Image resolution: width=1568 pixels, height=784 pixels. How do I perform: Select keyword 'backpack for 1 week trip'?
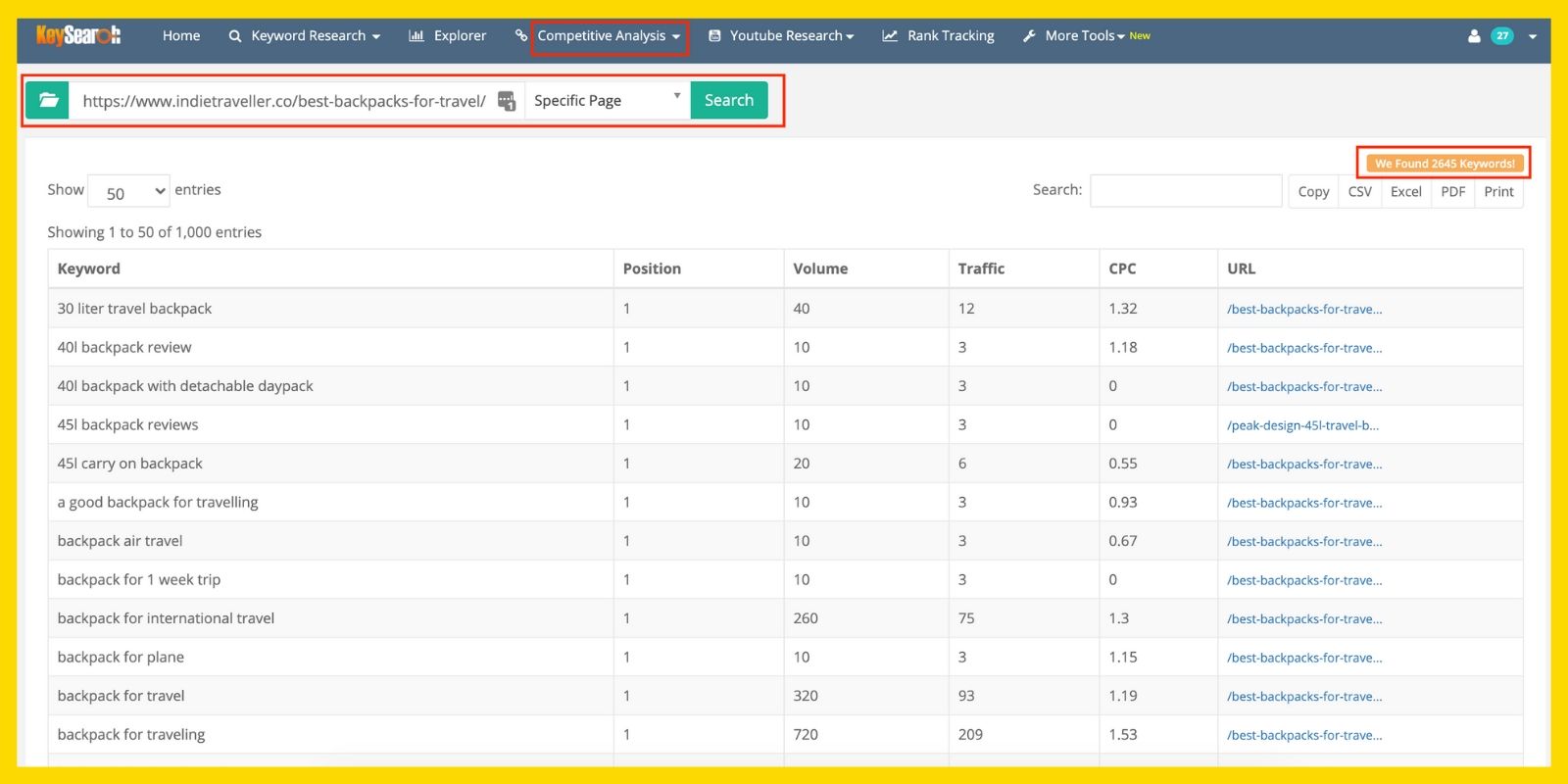coord(139,580)
